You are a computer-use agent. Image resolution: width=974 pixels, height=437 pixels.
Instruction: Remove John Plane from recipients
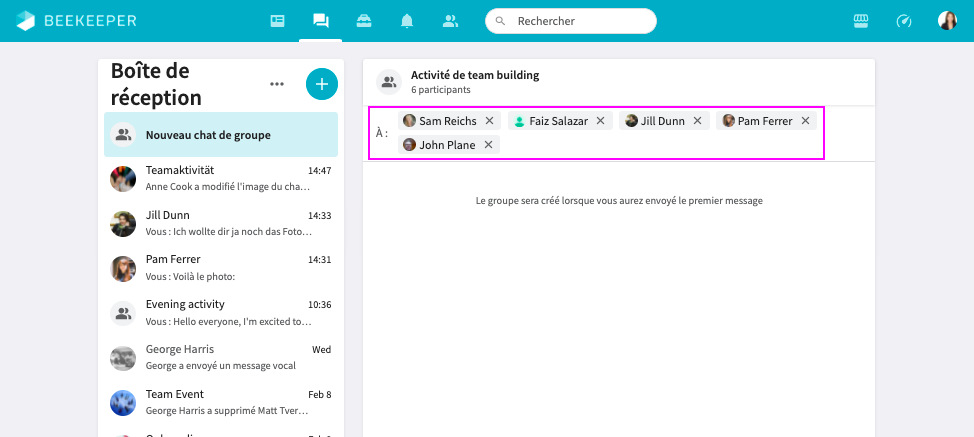pos(488,145)
